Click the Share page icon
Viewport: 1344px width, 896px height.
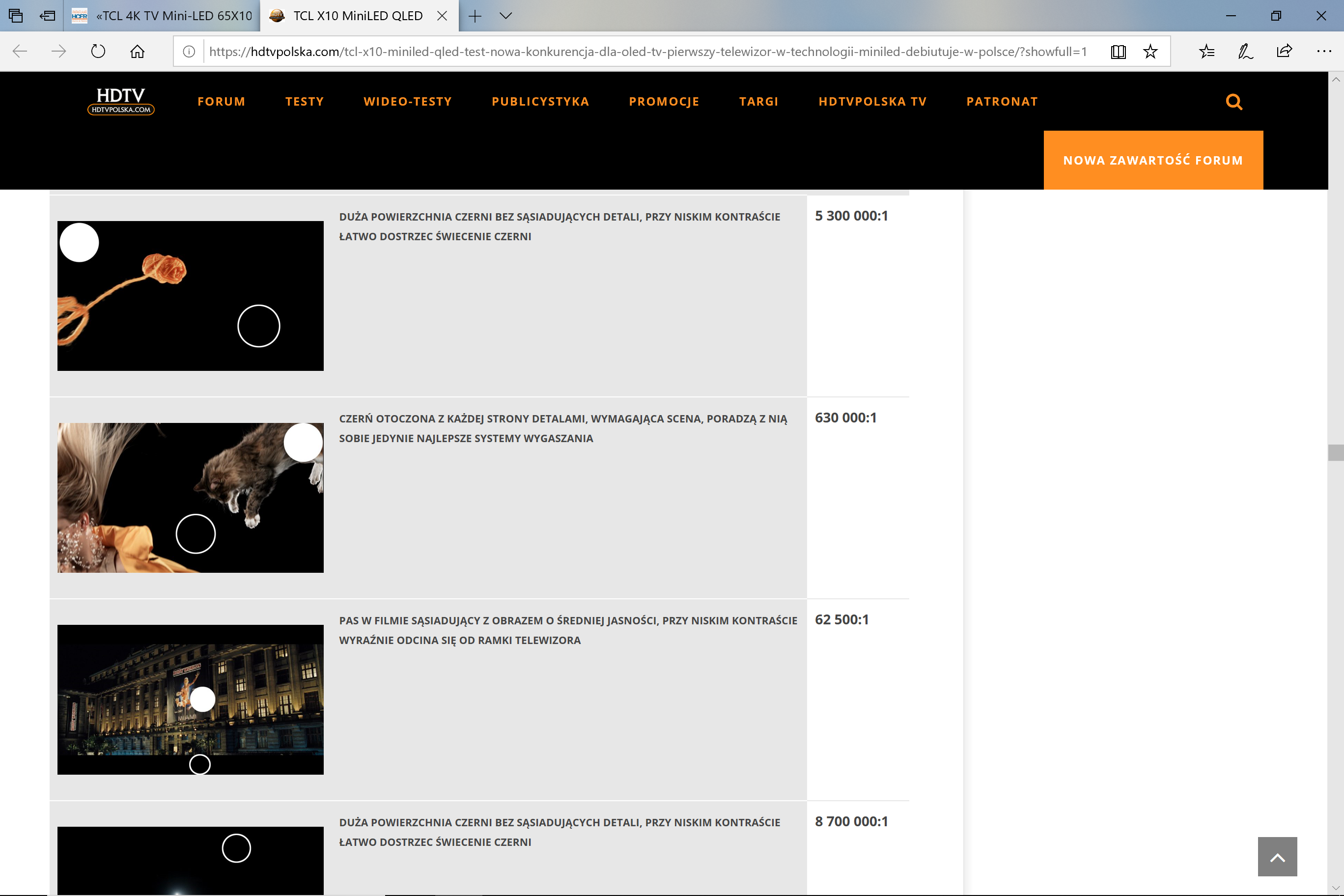click(x=1284, y=52)
